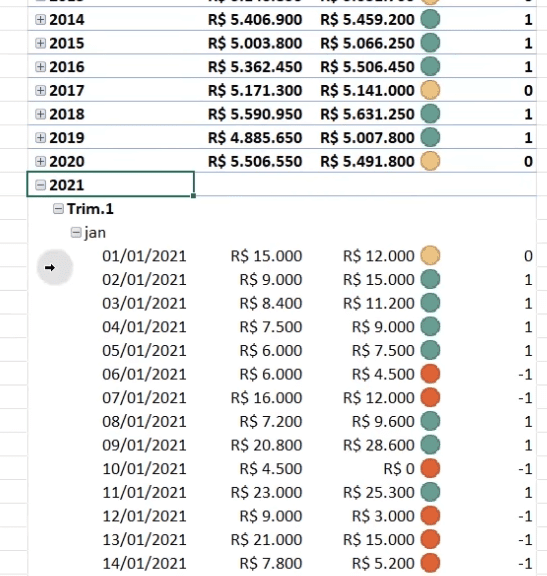Select the R$ 3.000 cell for 12/01/2021
Screen dimensions: 547x576
pos(383,516)
